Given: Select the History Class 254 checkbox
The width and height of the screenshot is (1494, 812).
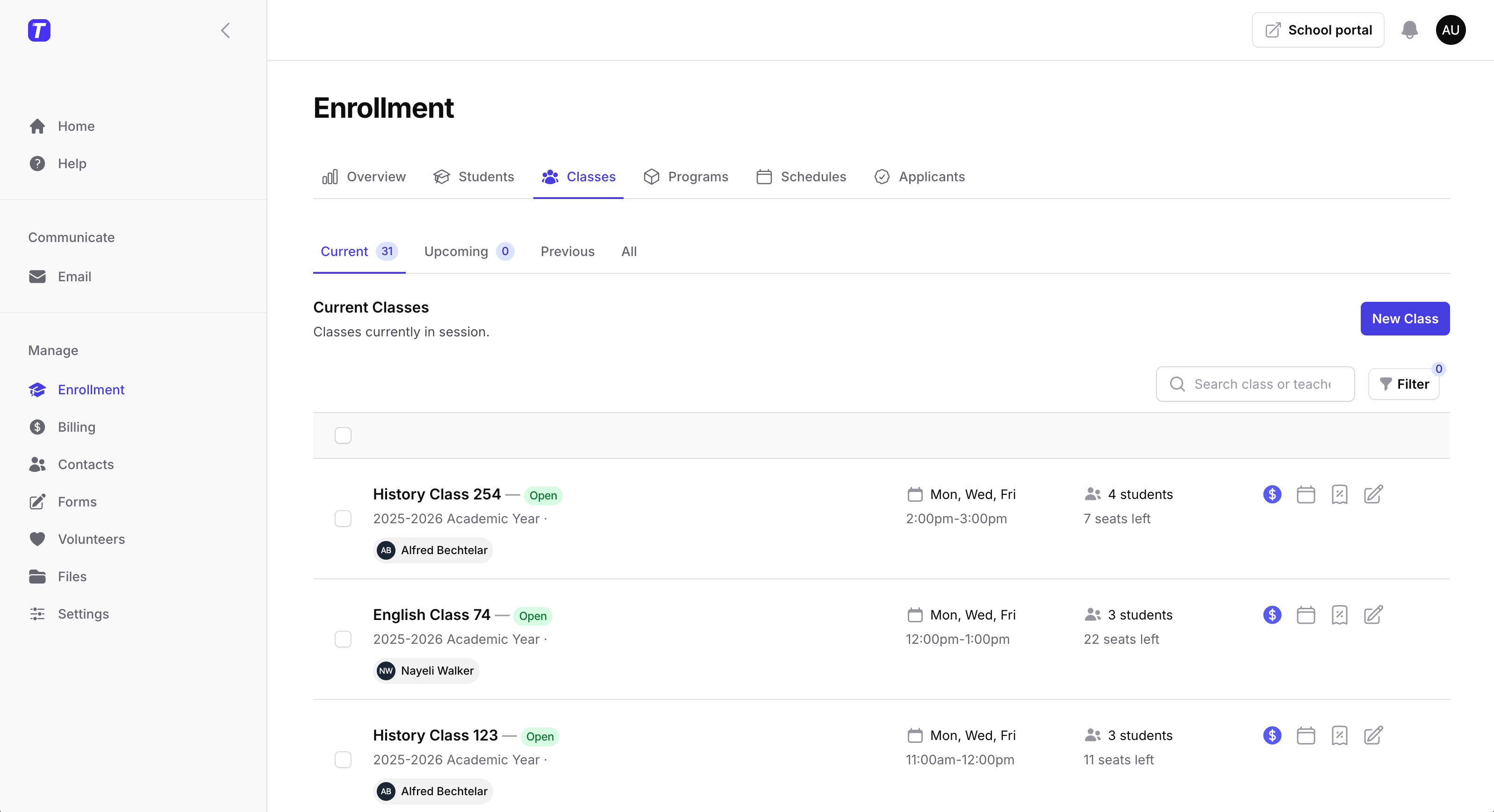Looking at the screenshot, I should 343,518.
